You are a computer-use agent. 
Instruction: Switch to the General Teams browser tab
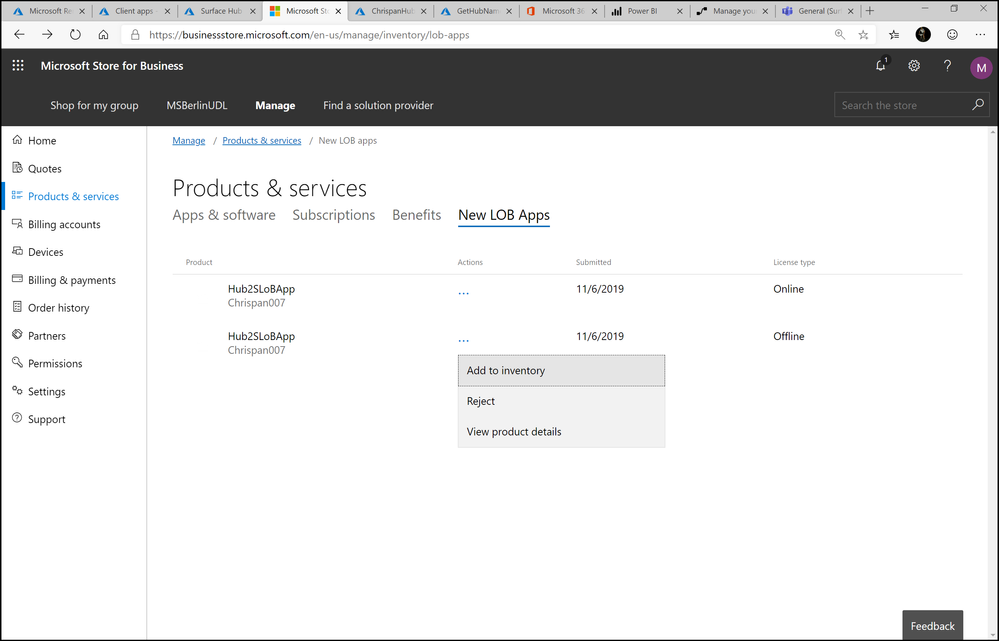click(x=818, y=11)
